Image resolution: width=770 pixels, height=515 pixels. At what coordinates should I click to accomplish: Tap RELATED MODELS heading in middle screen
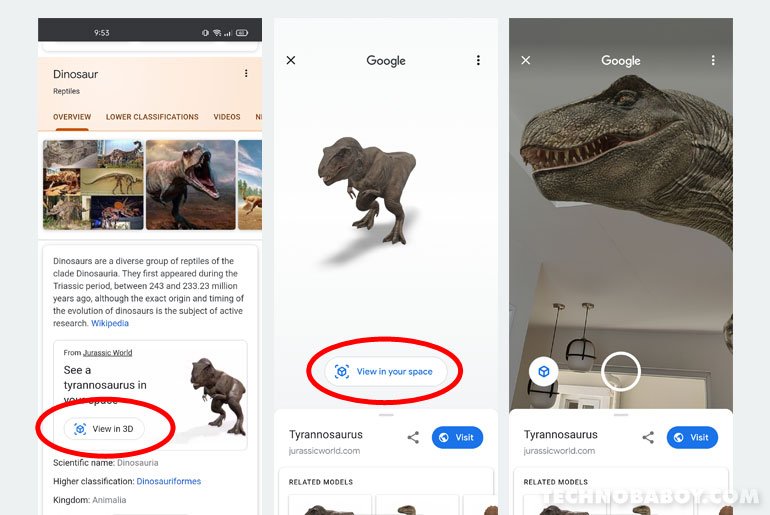coord(321,482)
